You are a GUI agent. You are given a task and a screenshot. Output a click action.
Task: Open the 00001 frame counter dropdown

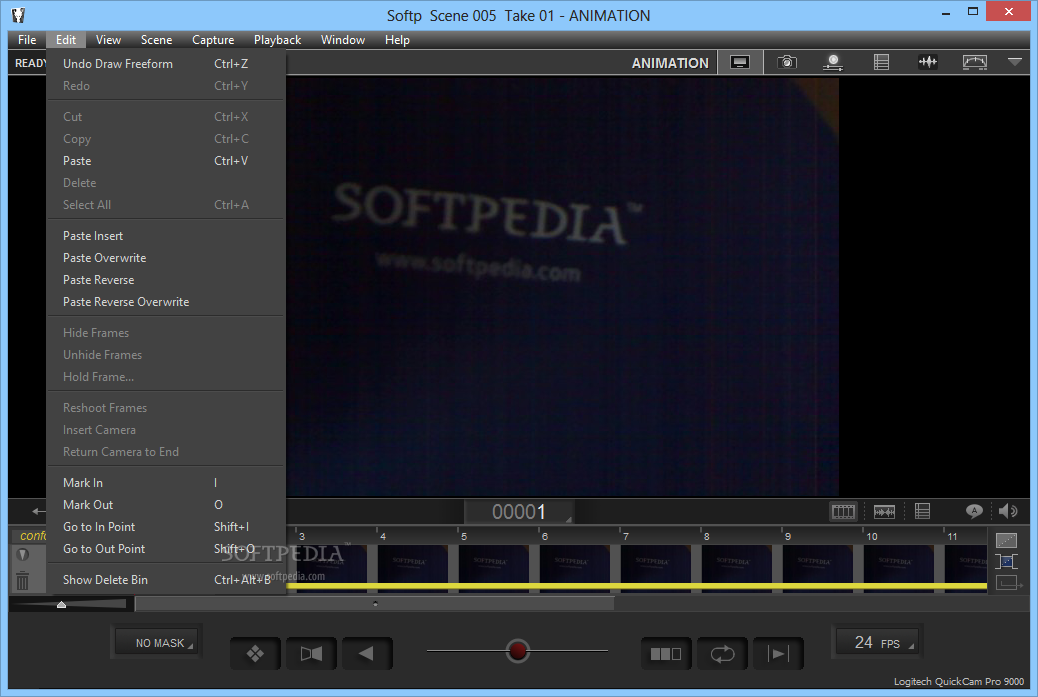pos(519,512)
